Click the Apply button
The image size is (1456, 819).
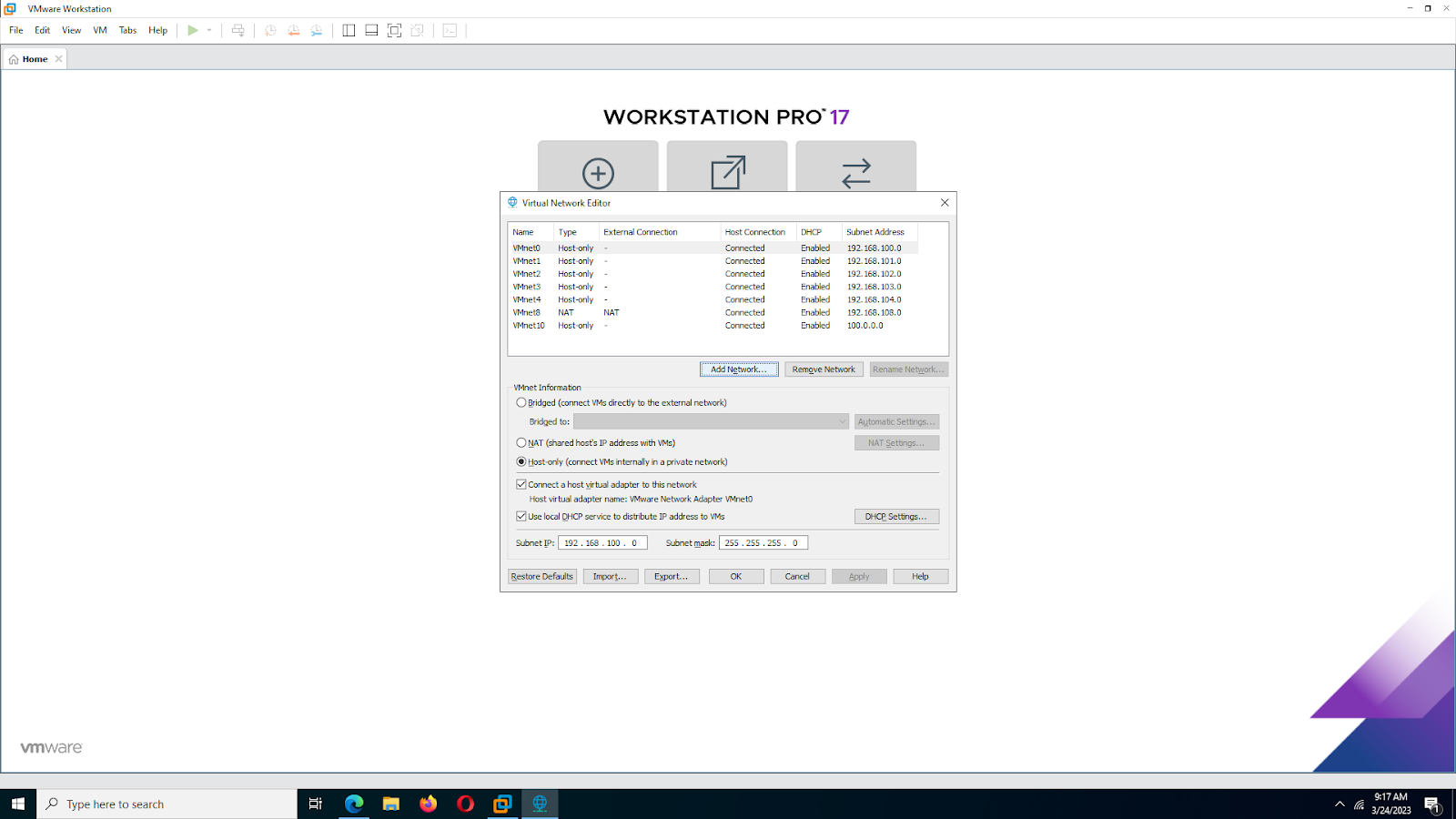point(859,576)
